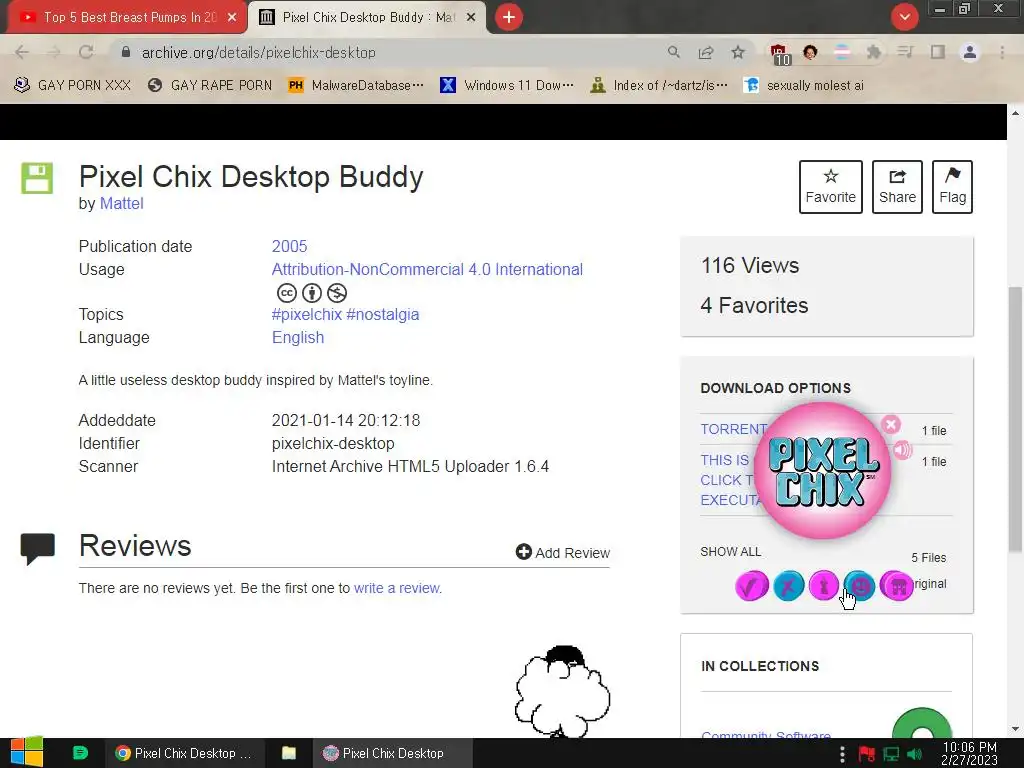Open the Windows 11 Dow… bookmark

(x=507, y=85)
